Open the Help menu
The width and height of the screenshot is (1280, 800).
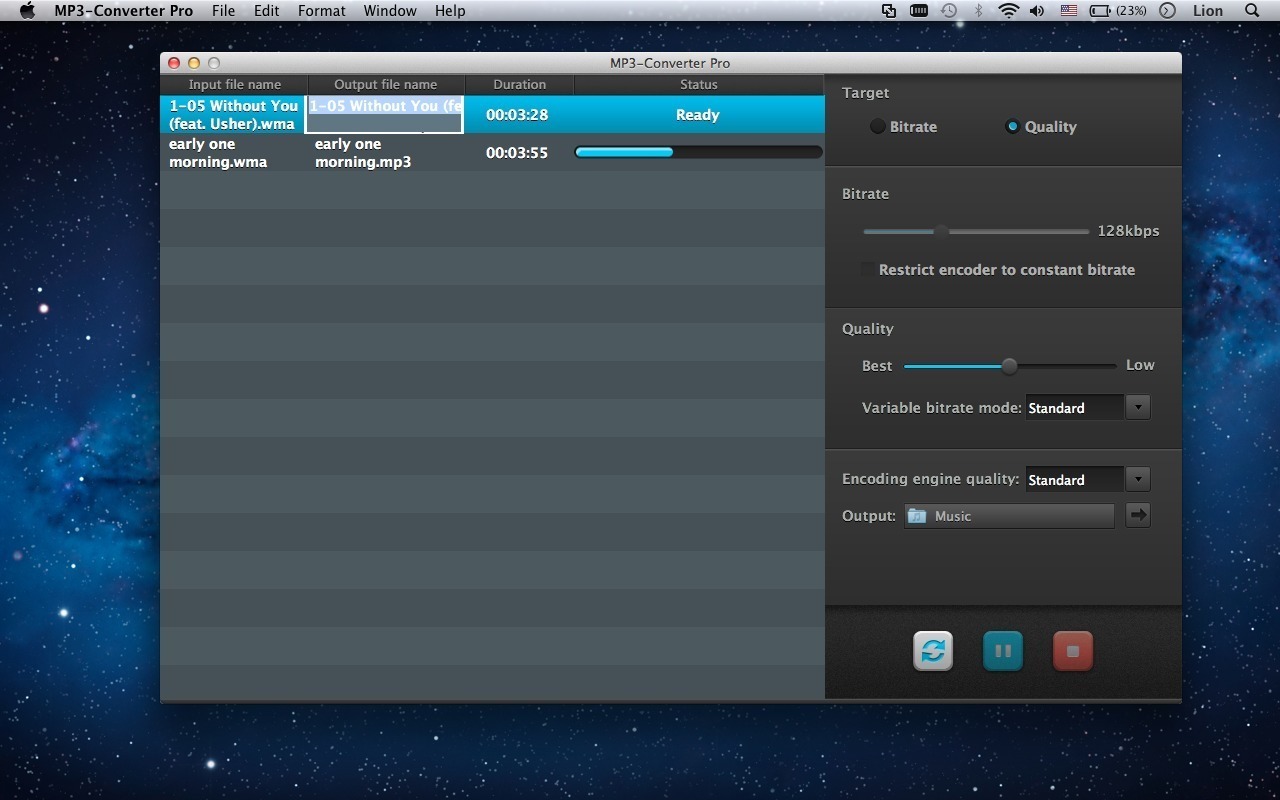[x=450, y=11]
